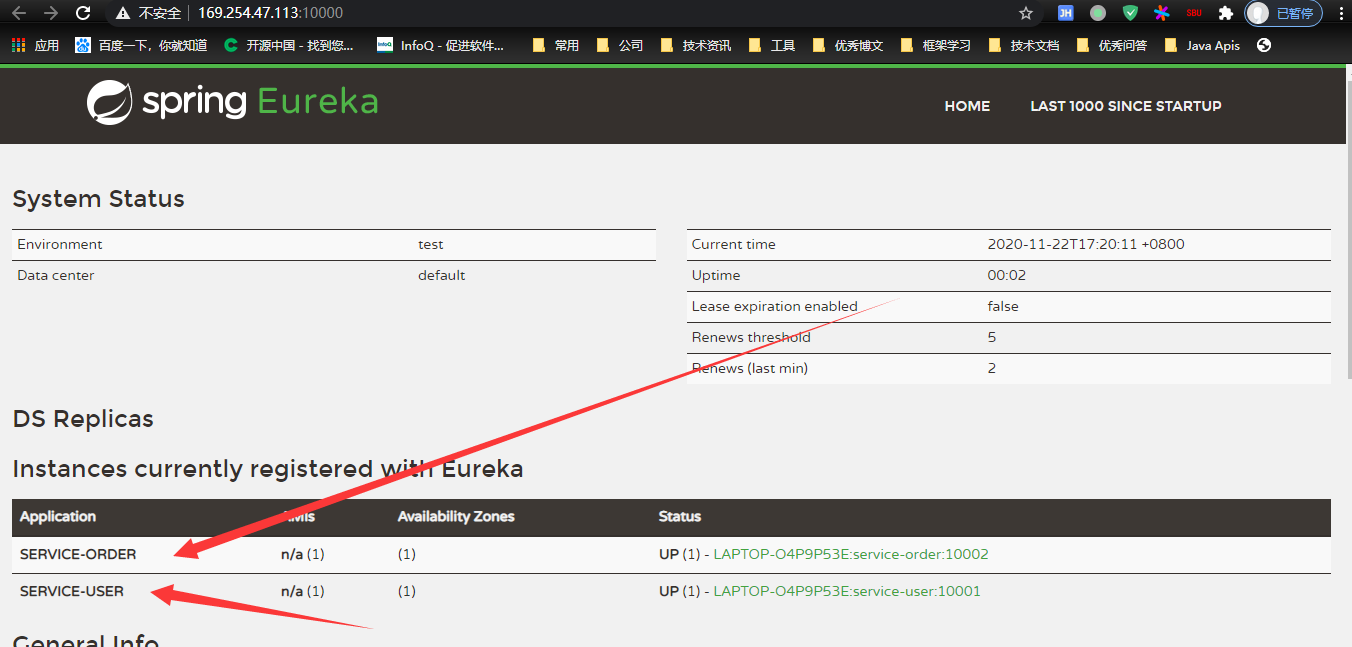Open the 百度一下 bookmark
This screenshot has height=647, width=1352.
click(141, 45)
